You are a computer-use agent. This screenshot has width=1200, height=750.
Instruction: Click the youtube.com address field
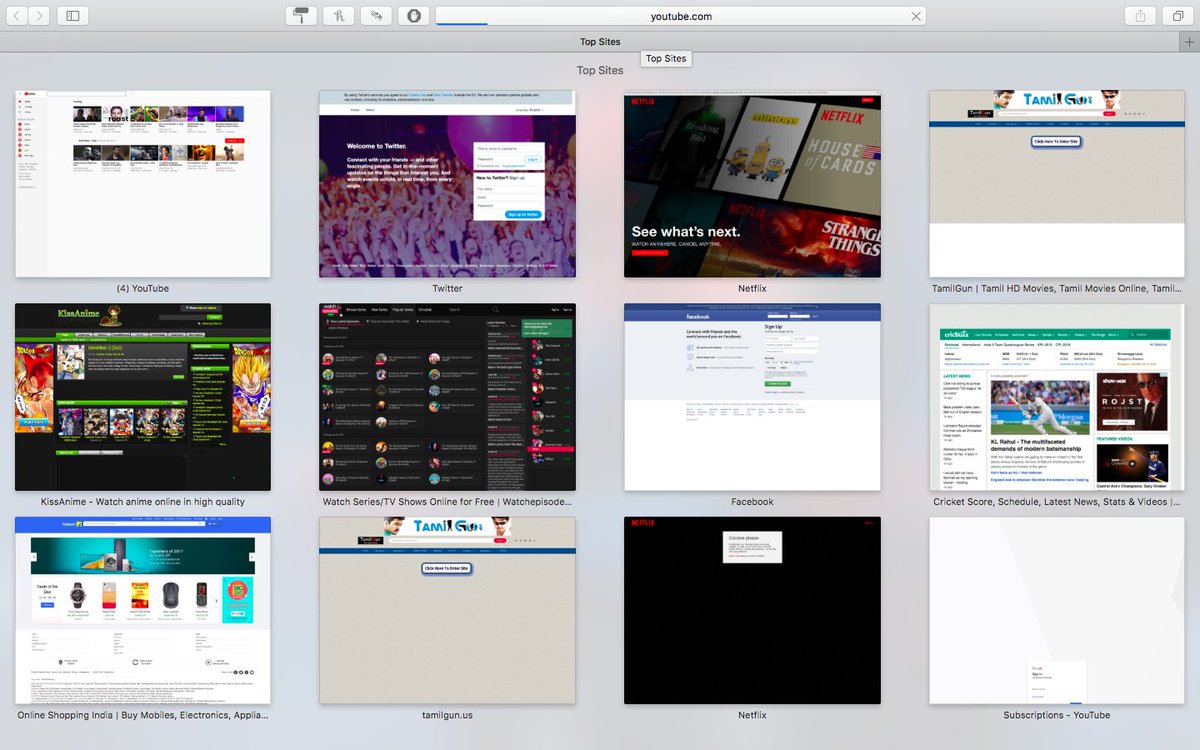(x=680, y=16)
